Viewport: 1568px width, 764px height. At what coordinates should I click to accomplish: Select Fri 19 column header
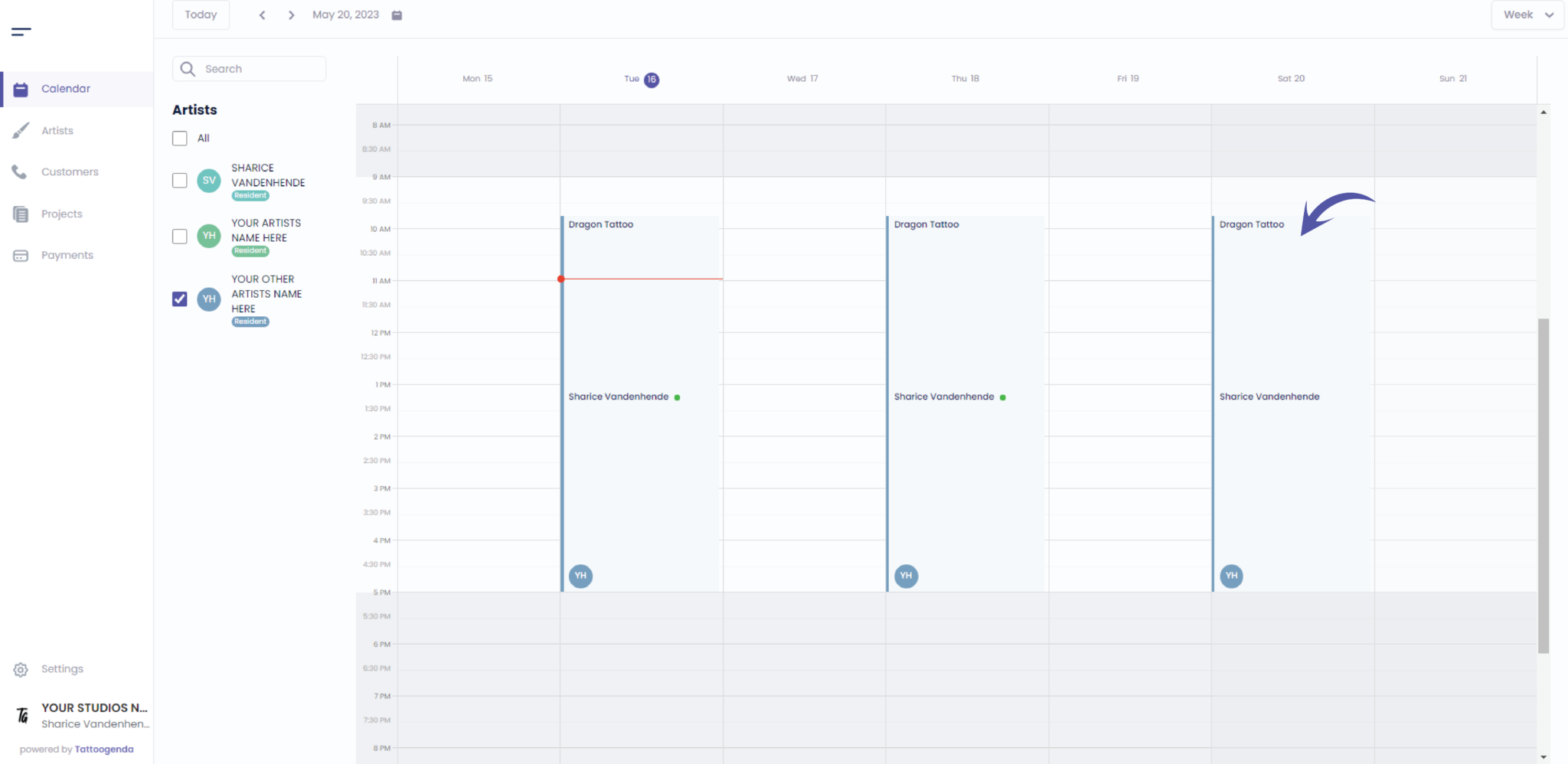[1128, 79]
